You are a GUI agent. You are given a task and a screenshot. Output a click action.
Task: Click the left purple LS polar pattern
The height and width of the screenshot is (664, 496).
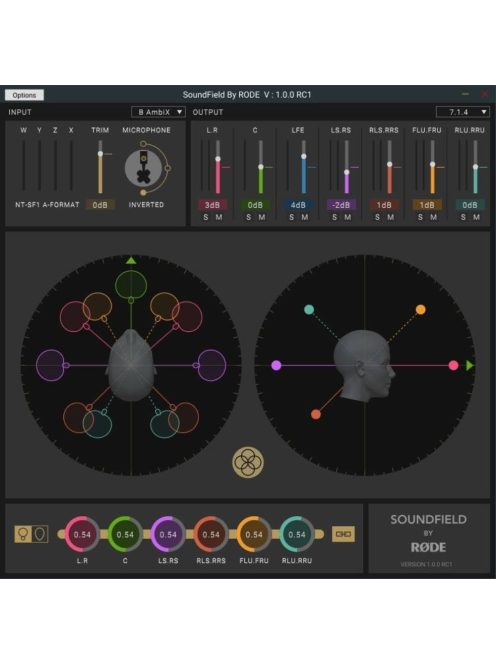51,365
